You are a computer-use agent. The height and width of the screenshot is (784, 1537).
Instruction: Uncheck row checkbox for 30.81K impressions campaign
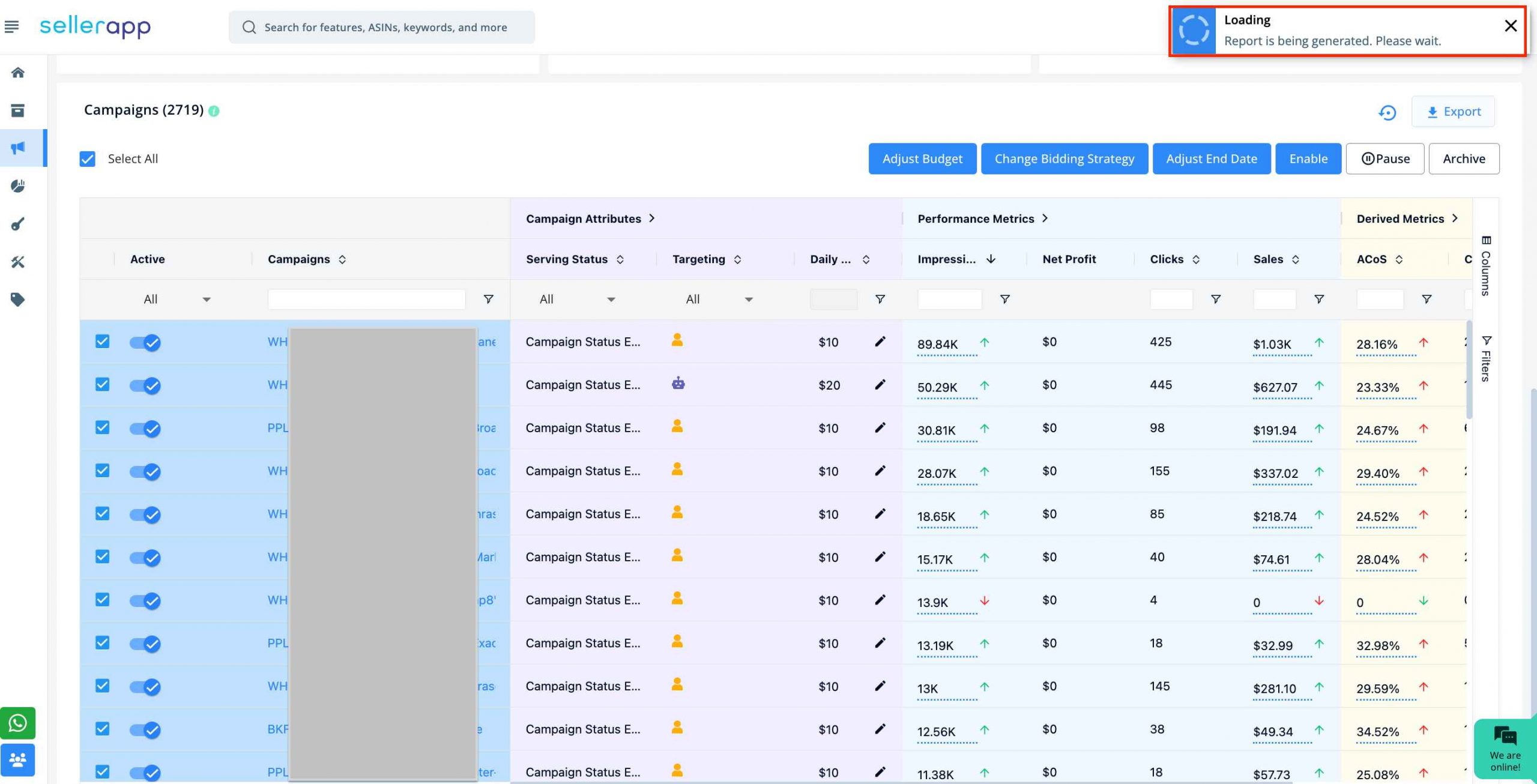(x=103, y=428)
